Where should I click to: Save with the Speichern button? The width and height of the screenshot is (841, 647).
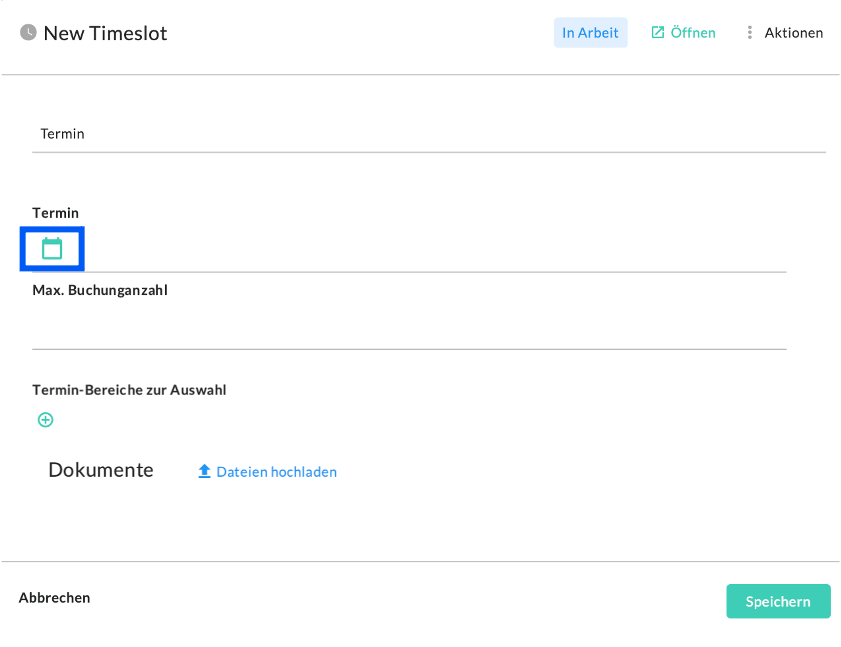coord(778,601)
